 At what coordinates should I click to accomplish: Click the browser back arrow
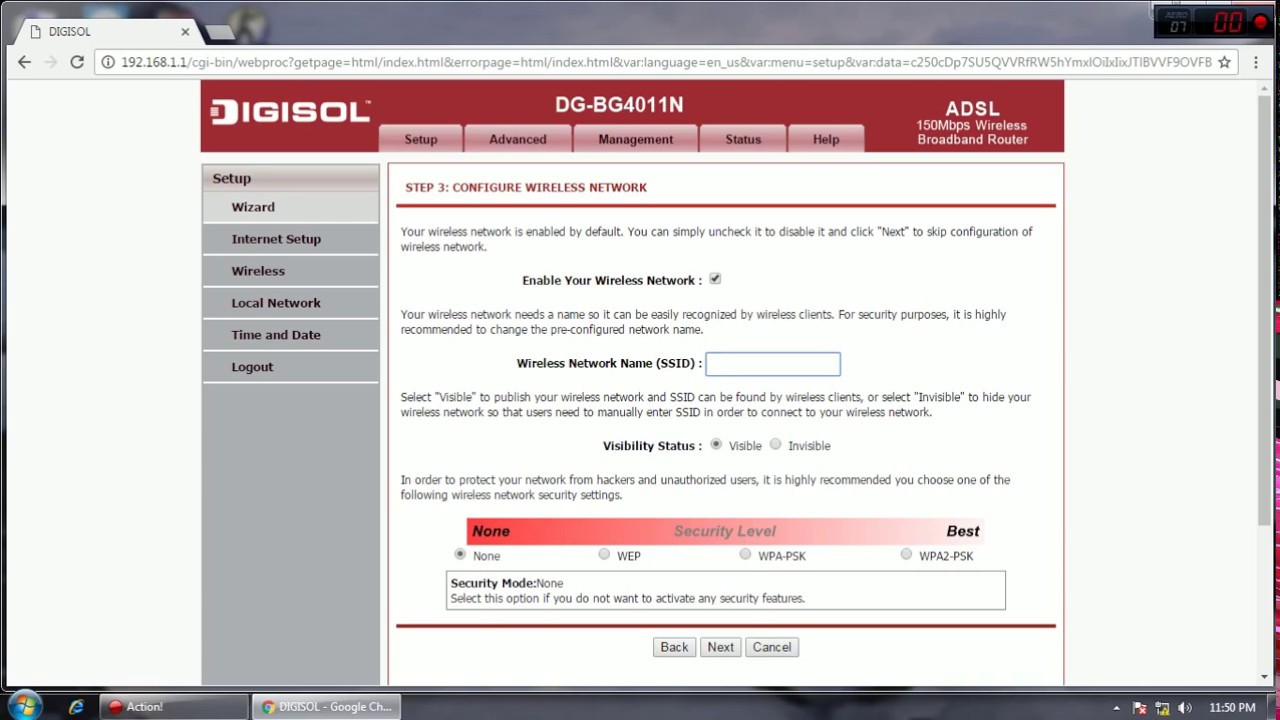coord(24,62)
